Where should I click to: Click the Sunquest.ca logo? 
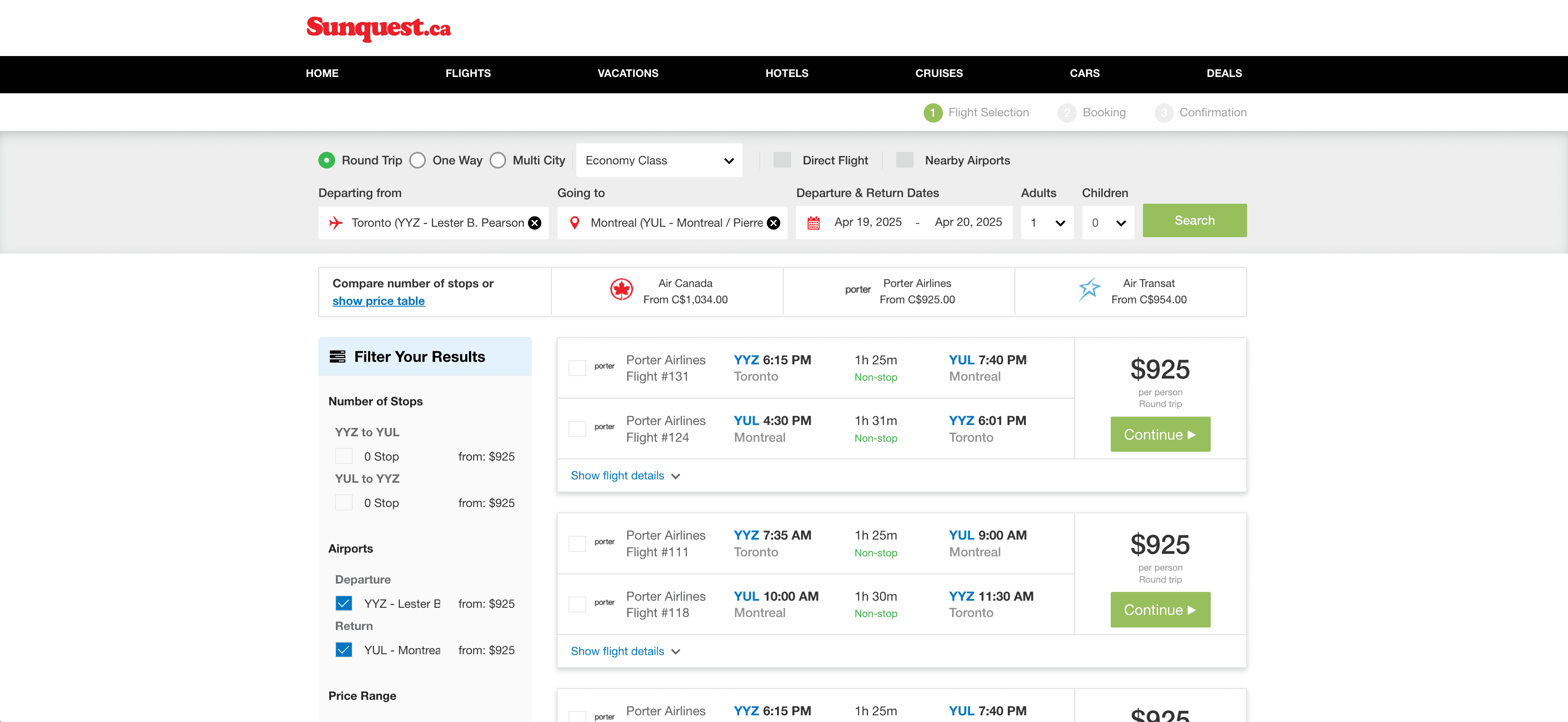click(378, 28)
